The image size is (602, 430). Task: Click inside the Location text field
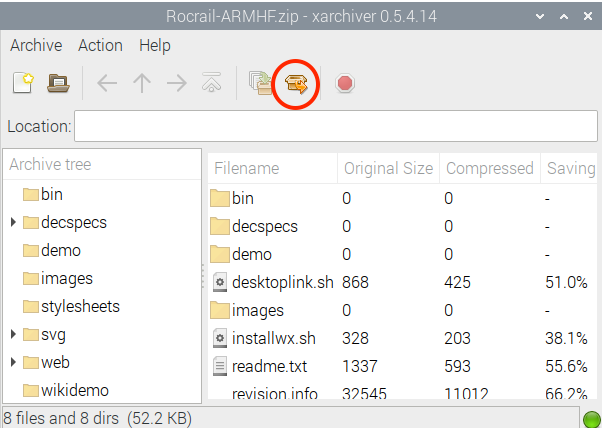[x=334, y=127]
